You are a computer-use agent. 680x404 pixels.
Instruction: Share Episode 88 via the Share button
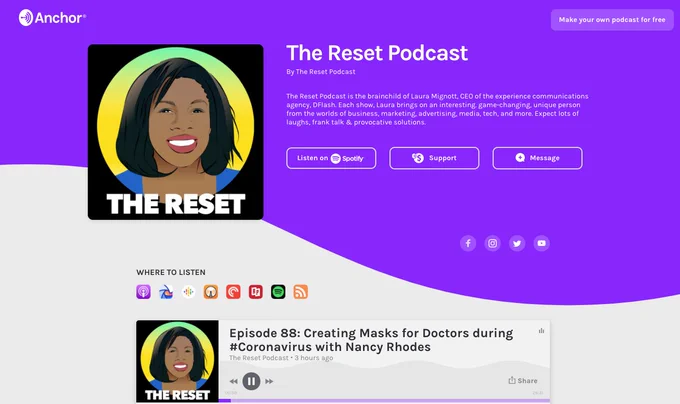(523, 381)
